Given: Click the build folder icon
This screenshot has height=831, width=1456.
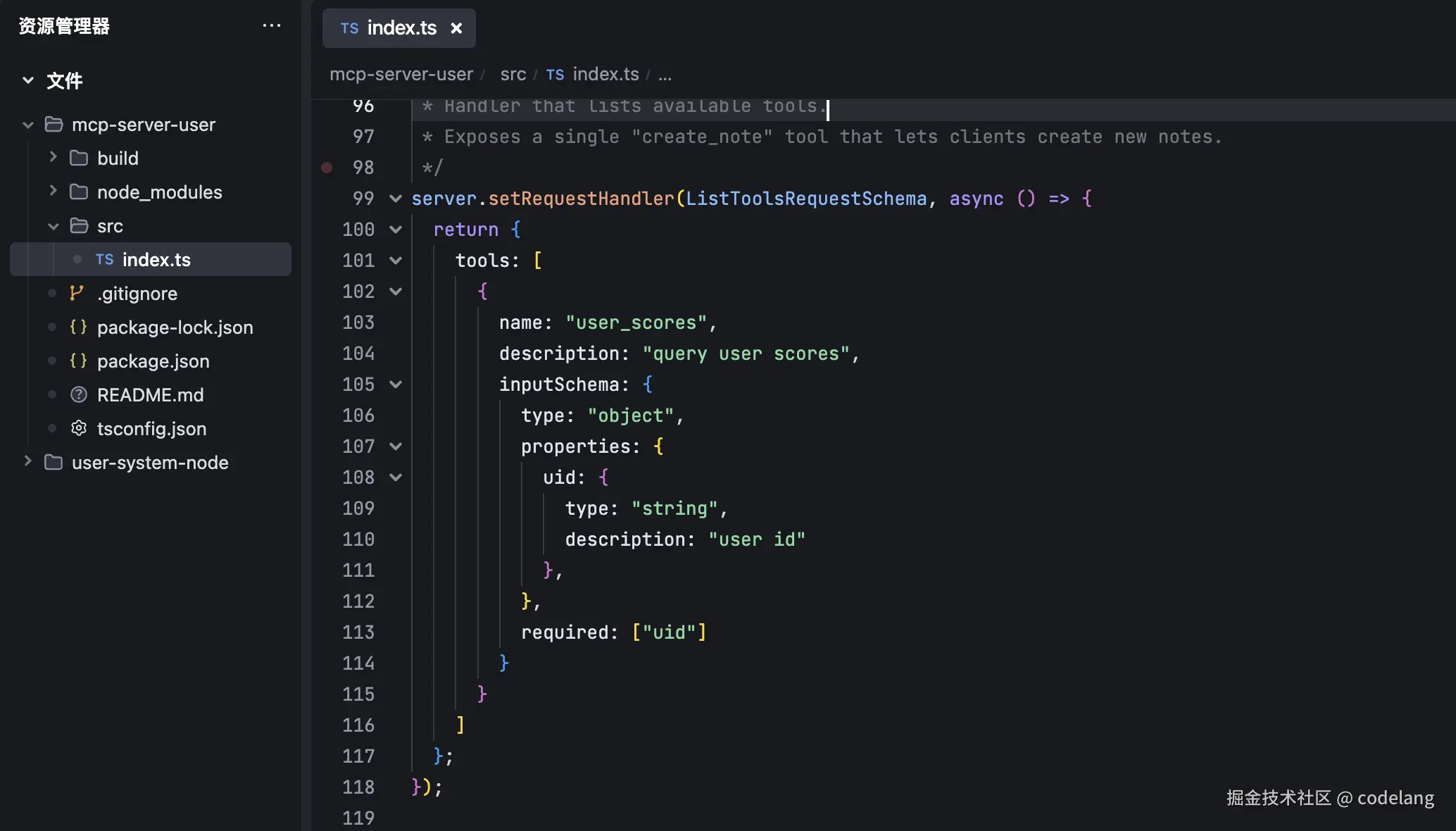Looking at the screenshot, I should click(x=79, y=158).
